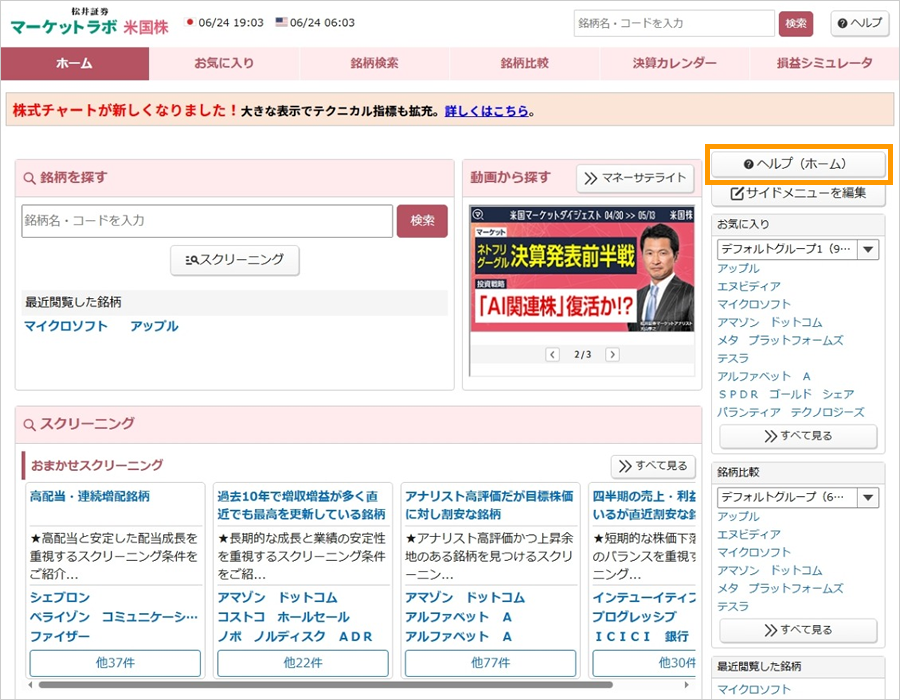
Task: Open the ICICI 銀行 link
Action: click(x=641, y=636)
